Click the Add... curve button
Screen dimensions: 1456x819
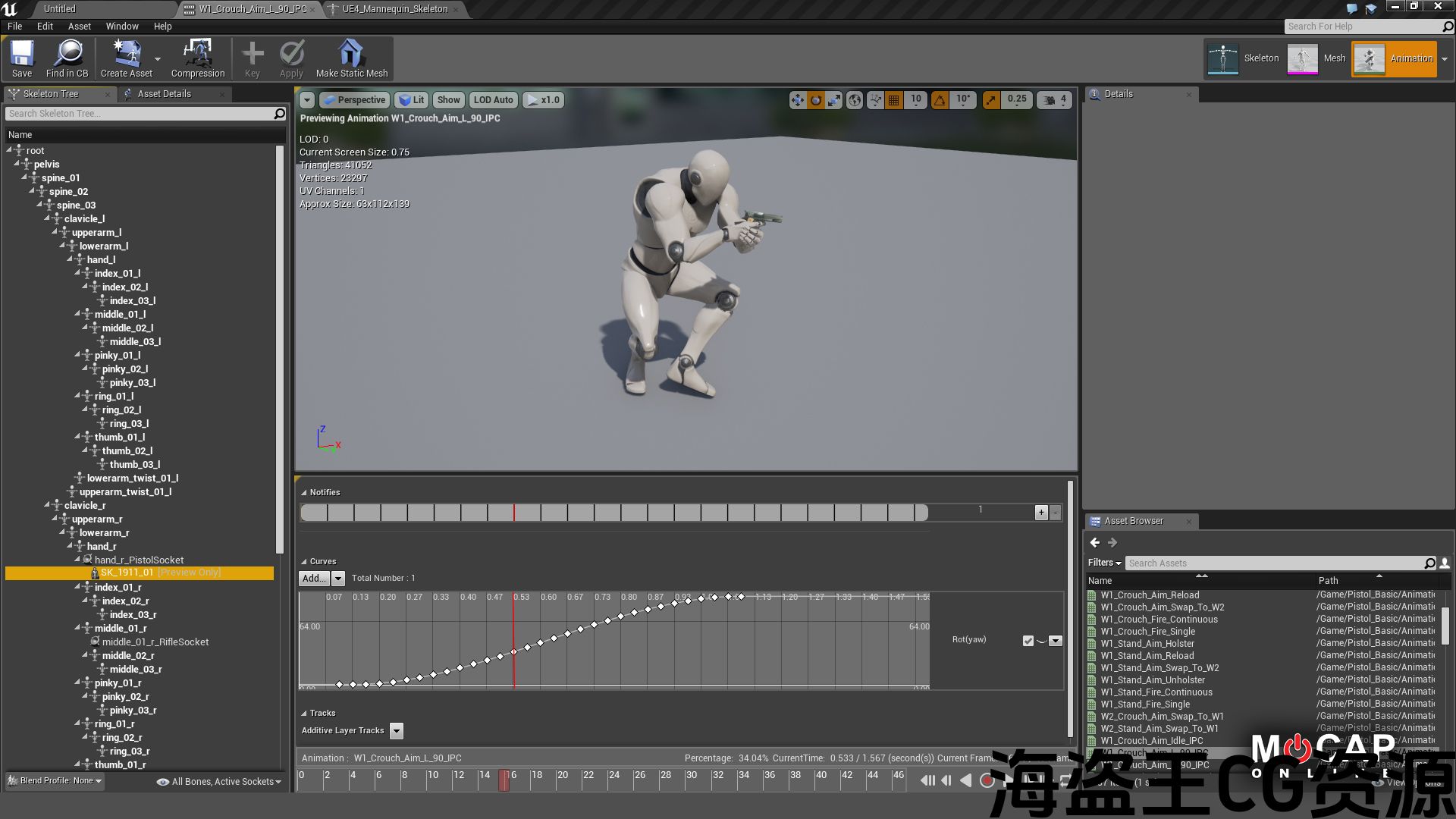coord(314,579)
